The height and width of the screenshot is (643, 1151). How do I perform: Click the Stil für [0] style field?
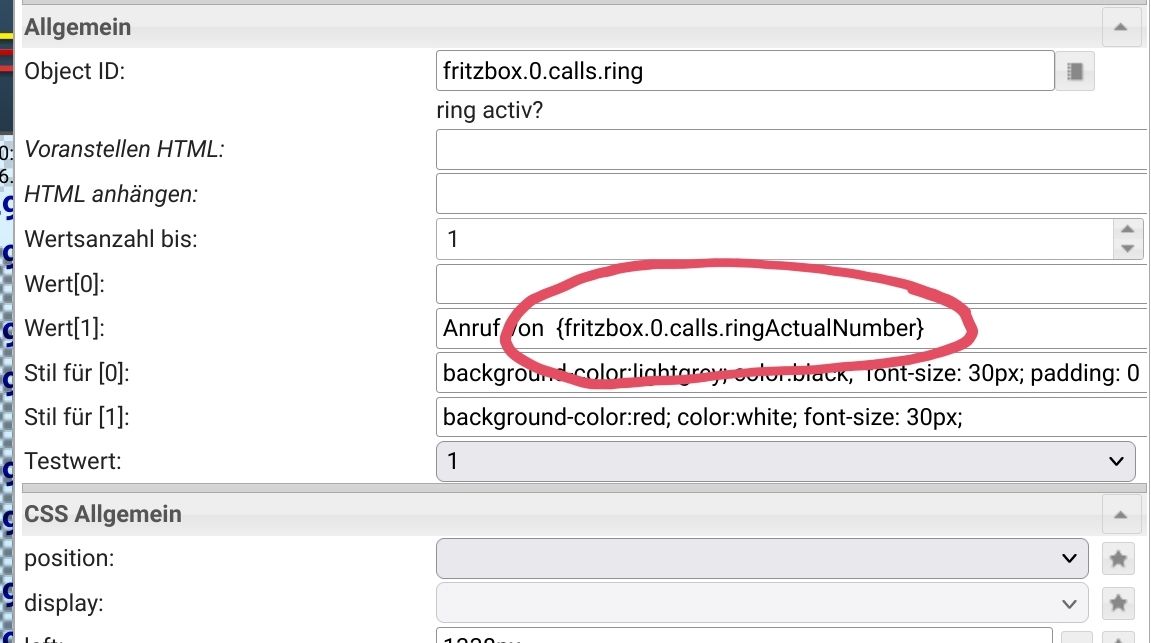pyautogui.click(x=790, y=374)
